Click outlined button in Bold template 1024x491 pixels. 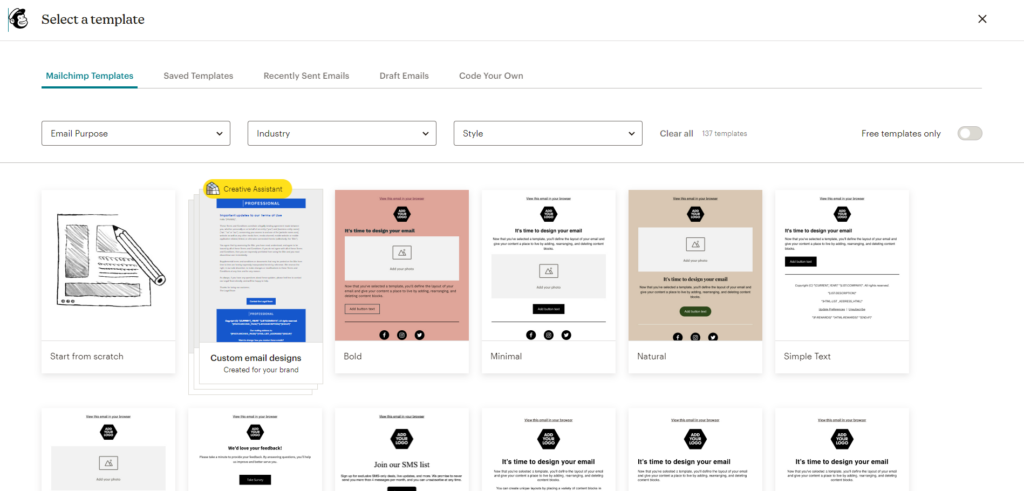361,309
